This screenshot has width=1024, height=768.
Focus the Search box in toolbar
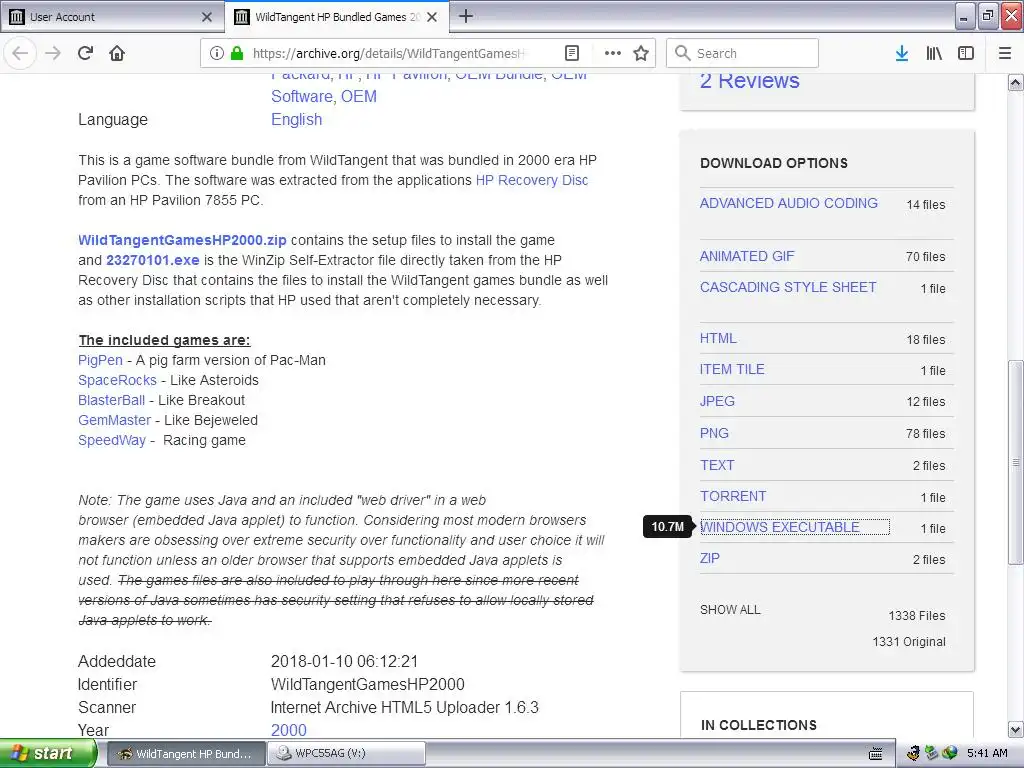(742, 53)
